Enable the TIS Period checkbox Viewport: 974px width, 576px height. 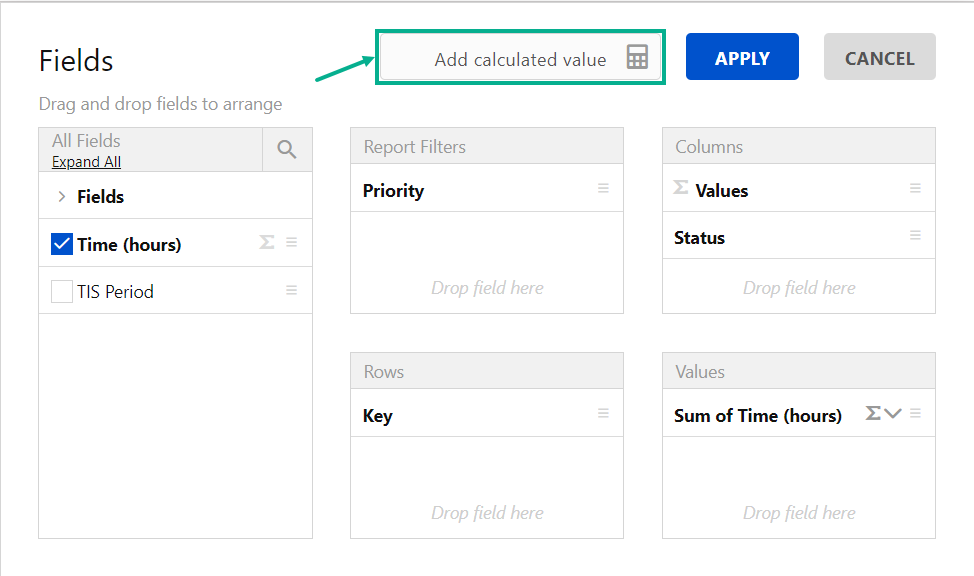(x=61, y=292)
